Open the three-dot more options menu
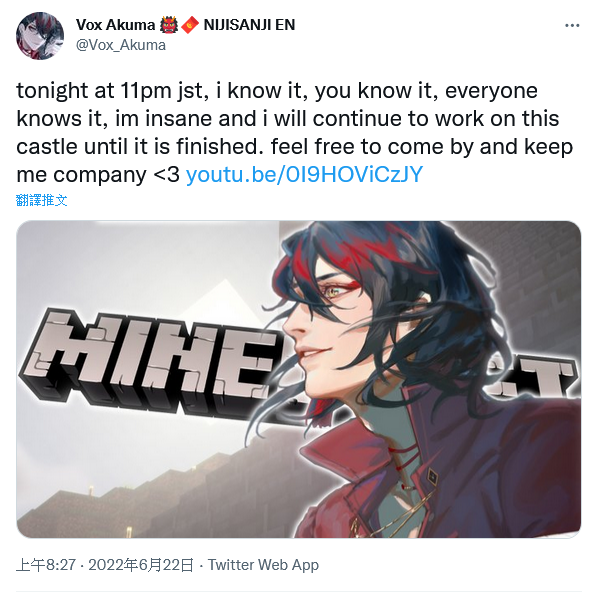 pos(572,26)
